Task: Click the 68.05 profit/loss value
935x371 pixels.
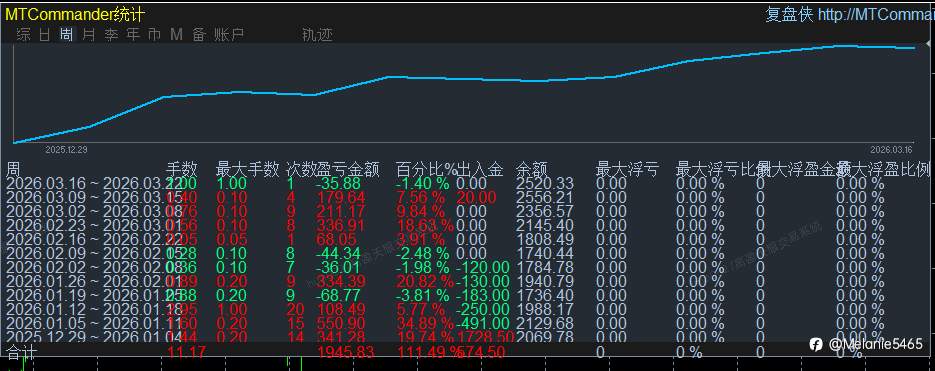Action: coord(338,239)
